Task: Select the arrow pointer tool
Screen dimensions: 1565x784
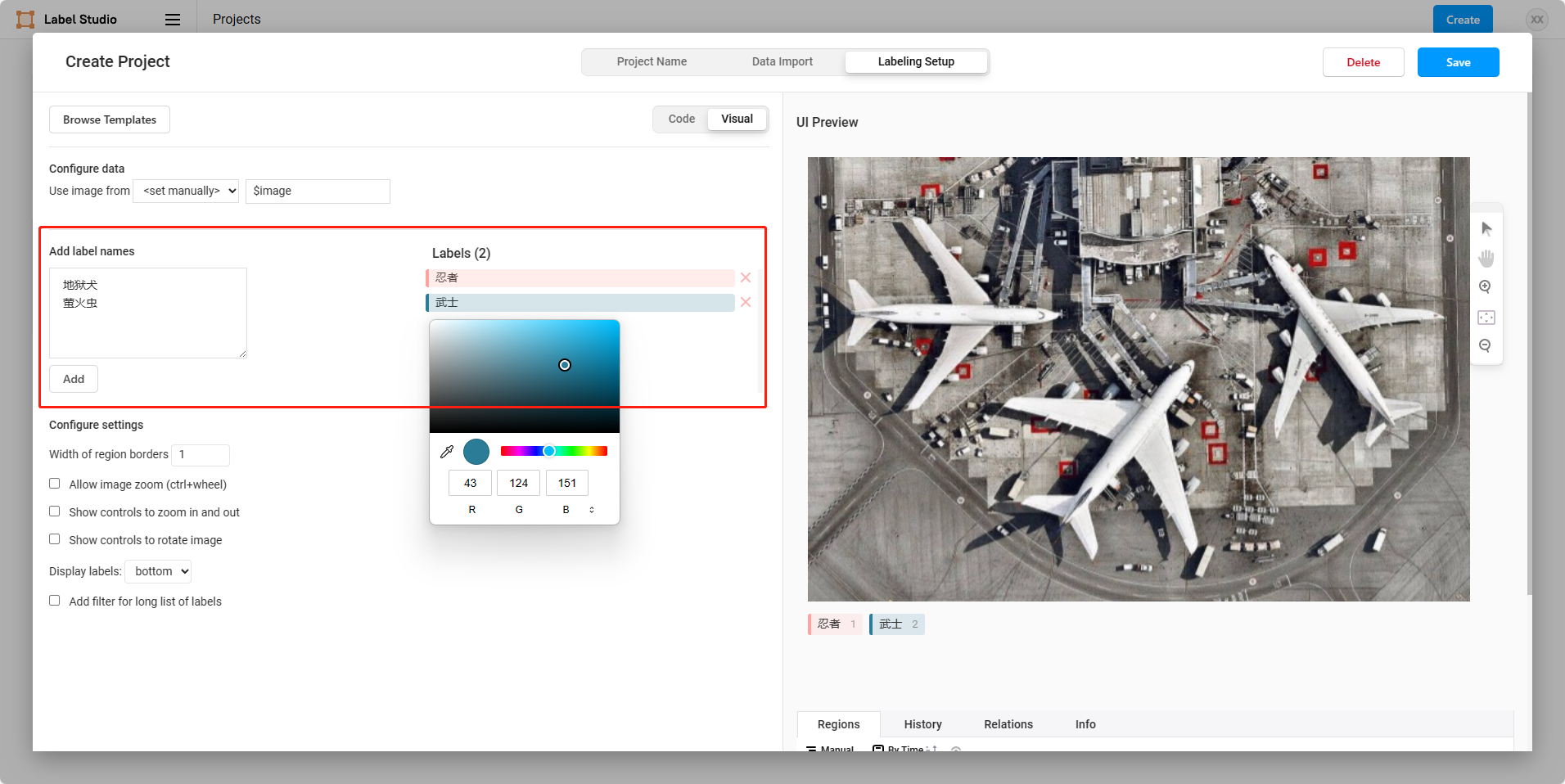Action: pos(1486,229)
